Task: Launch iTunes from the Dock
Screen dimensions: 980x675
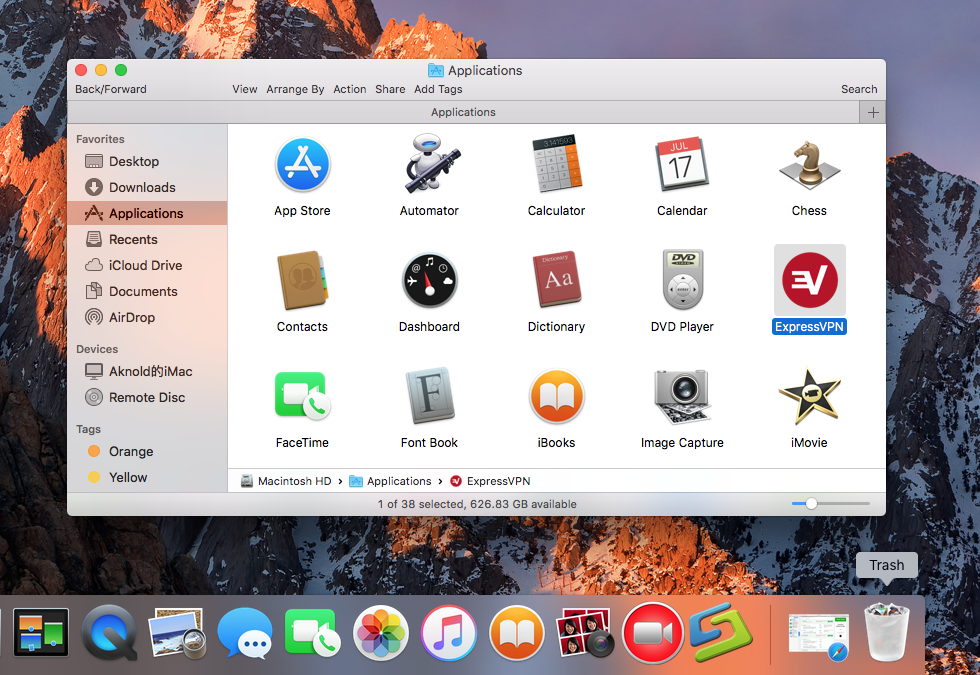Action: point(449,633)
